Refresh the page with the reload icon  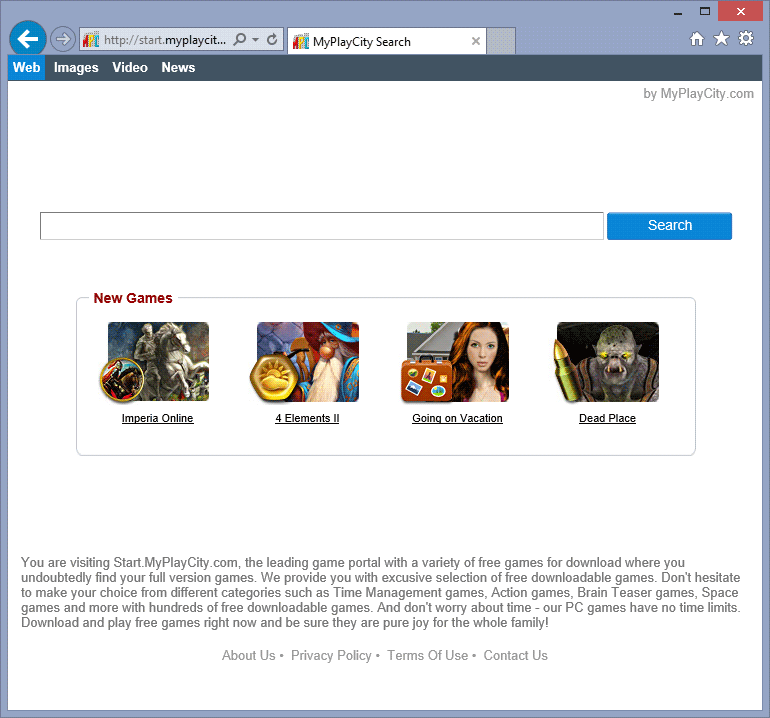(272, 39)
